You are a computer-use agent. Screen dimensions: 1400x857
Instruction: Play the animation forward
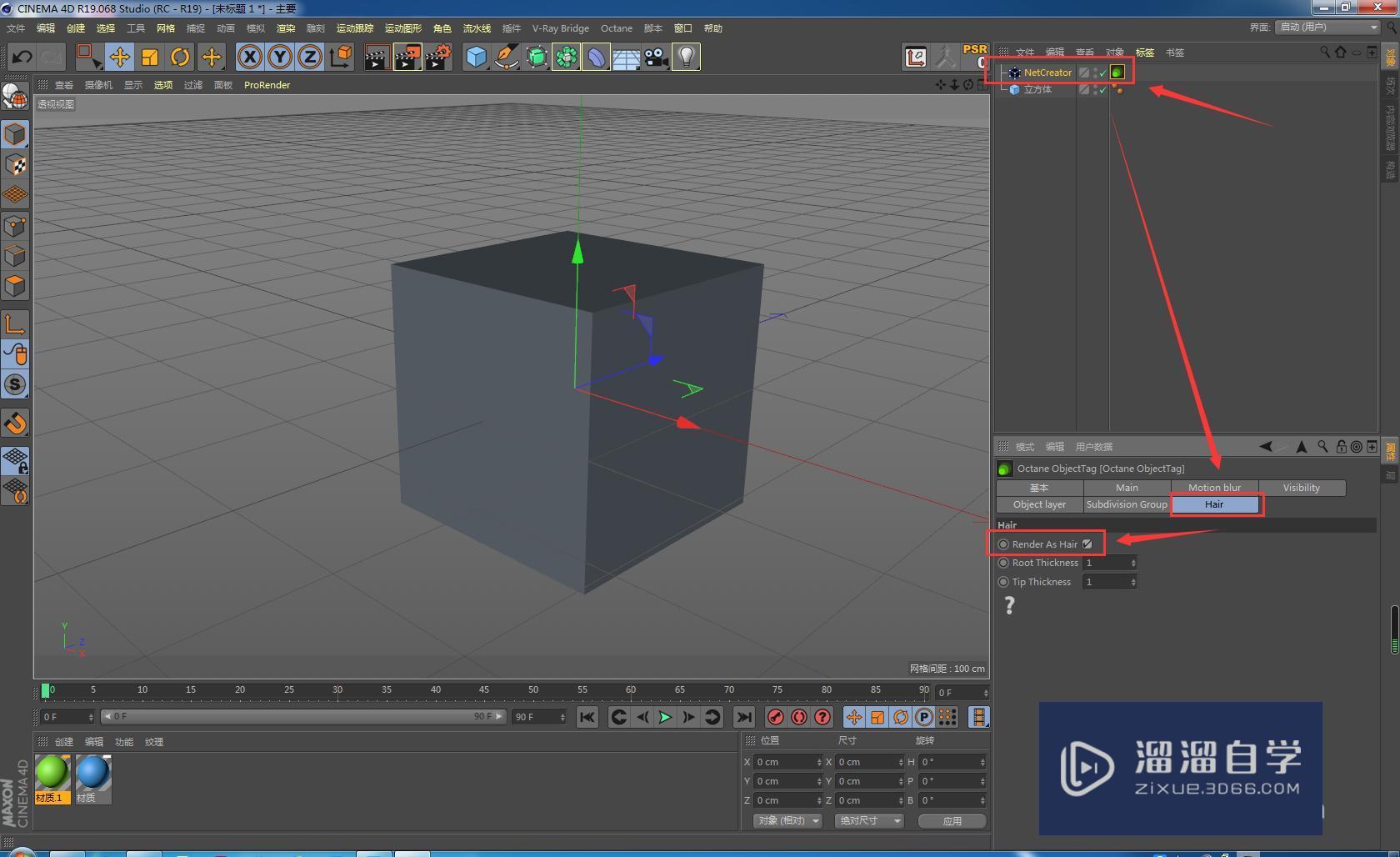click(x=665, y=717)
